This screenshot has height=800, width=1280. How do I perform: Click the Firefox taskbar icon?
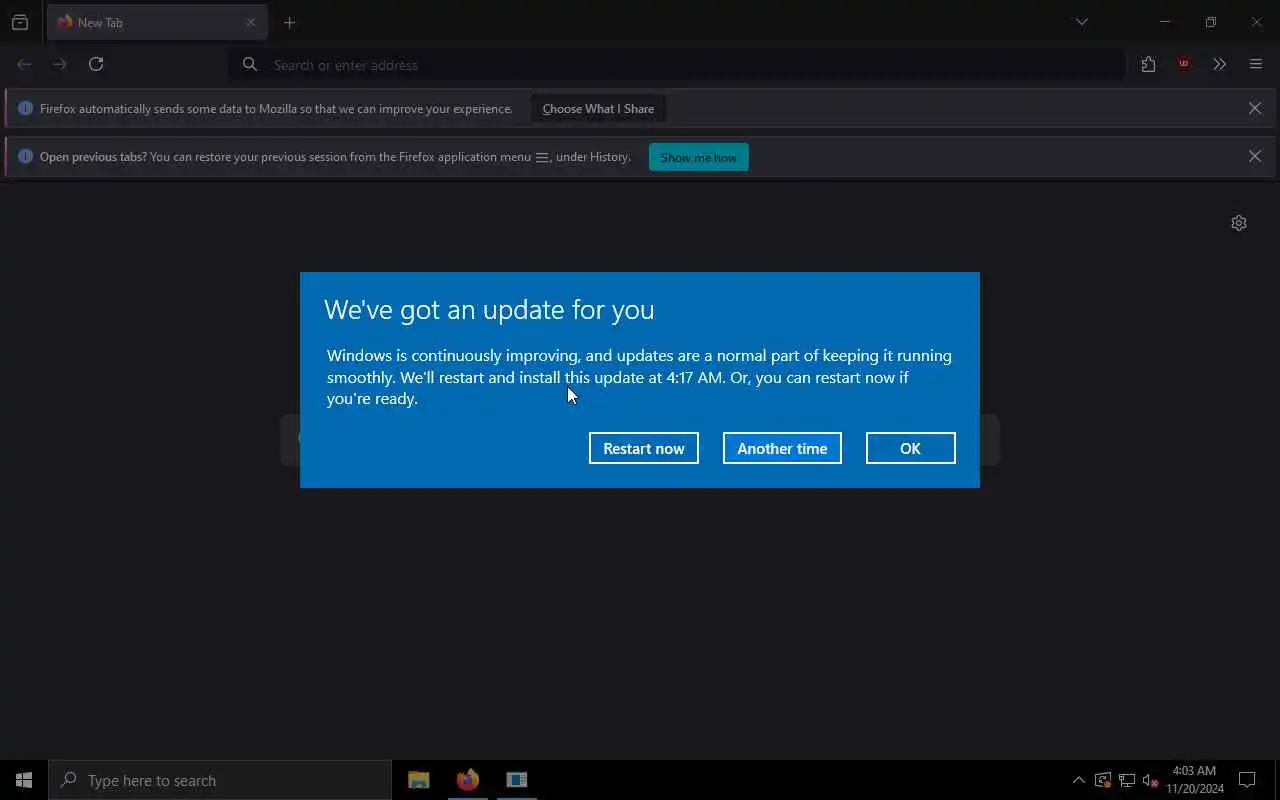[468, 780]
